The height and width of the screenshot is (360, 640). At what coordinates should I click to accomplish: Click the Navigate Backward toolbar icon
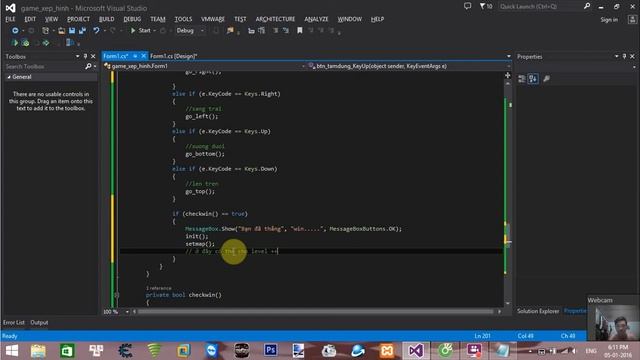pyautogui.click(x=15, y=31)
